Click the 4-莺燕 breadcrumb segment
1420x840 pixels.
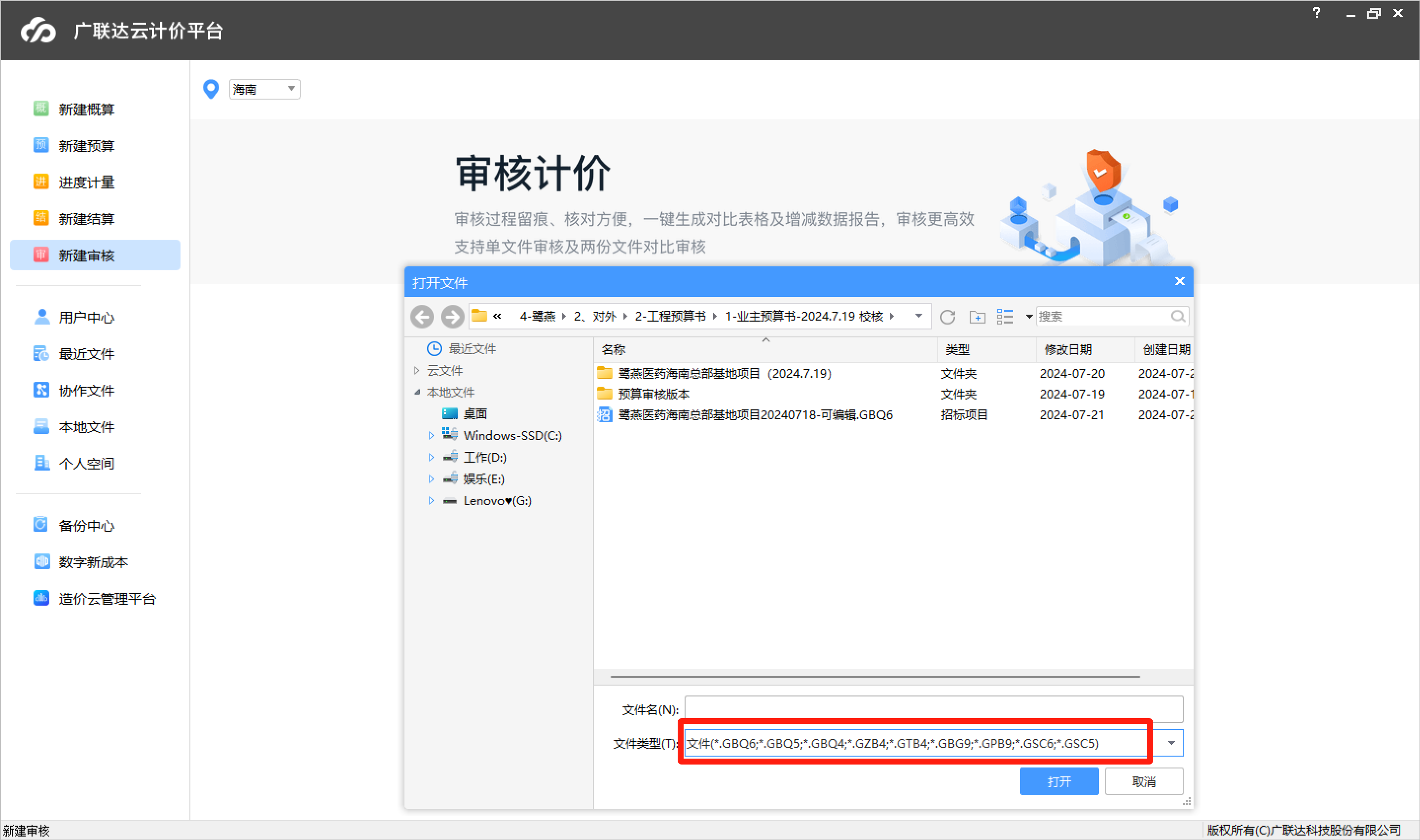coord(537,316)
